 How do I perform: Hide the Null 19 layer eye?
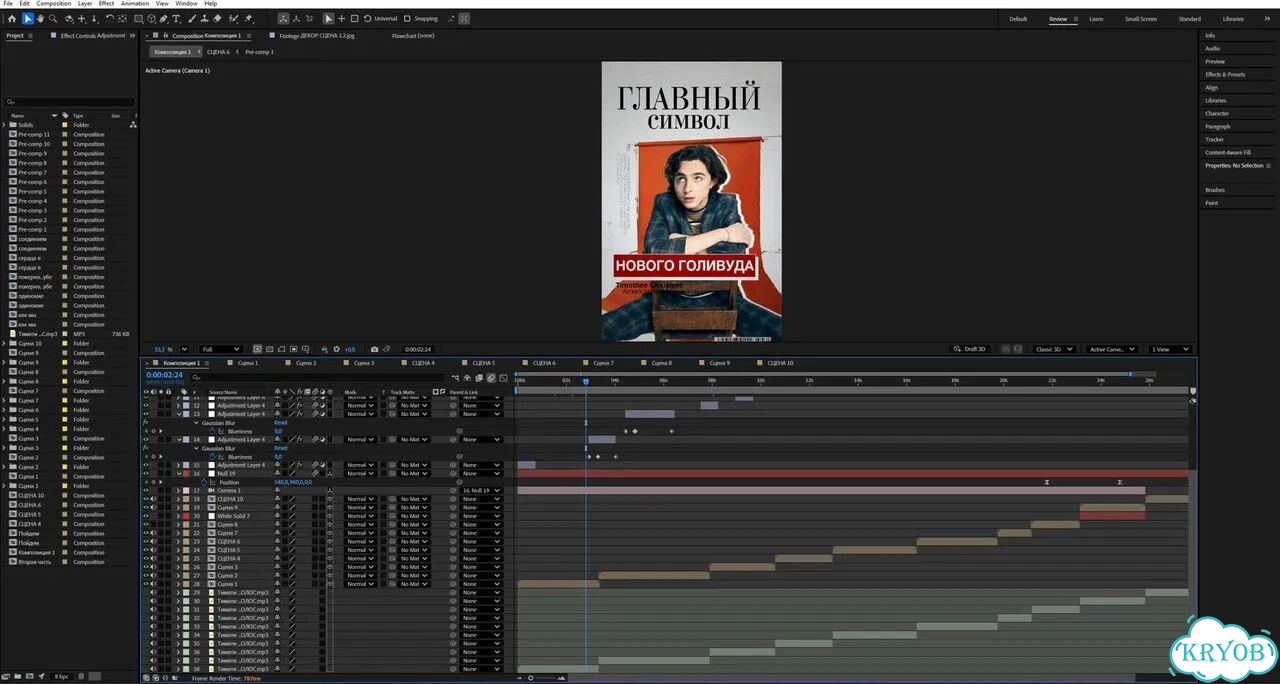point(145,474)
